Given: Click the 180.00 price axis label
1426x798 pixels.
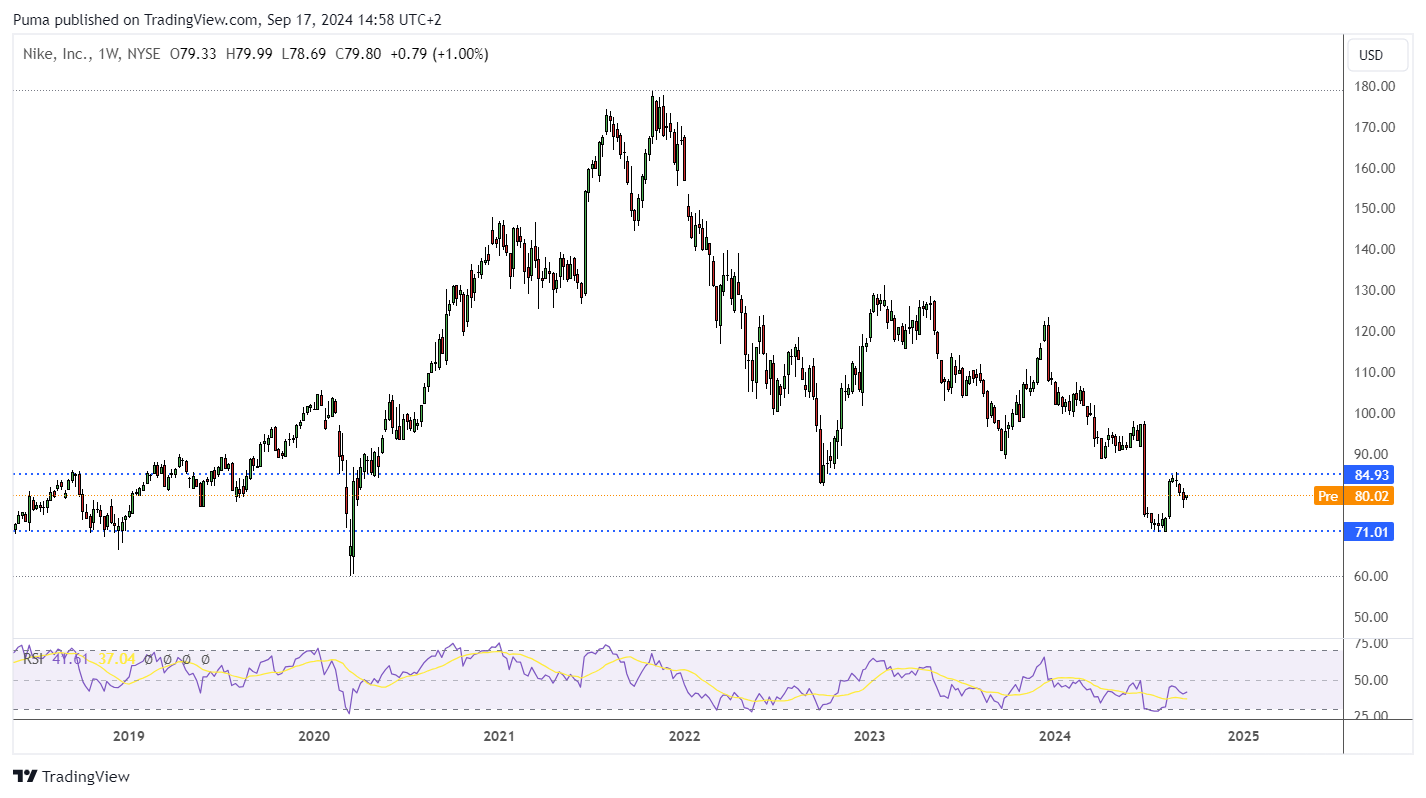Looking at the screenshot, I should (x=1374, y=87).
